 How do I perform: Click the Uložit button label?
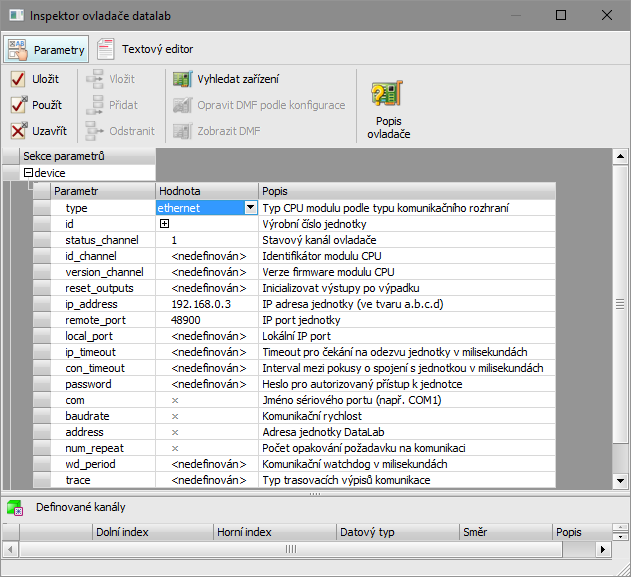[x=45, y=79]
